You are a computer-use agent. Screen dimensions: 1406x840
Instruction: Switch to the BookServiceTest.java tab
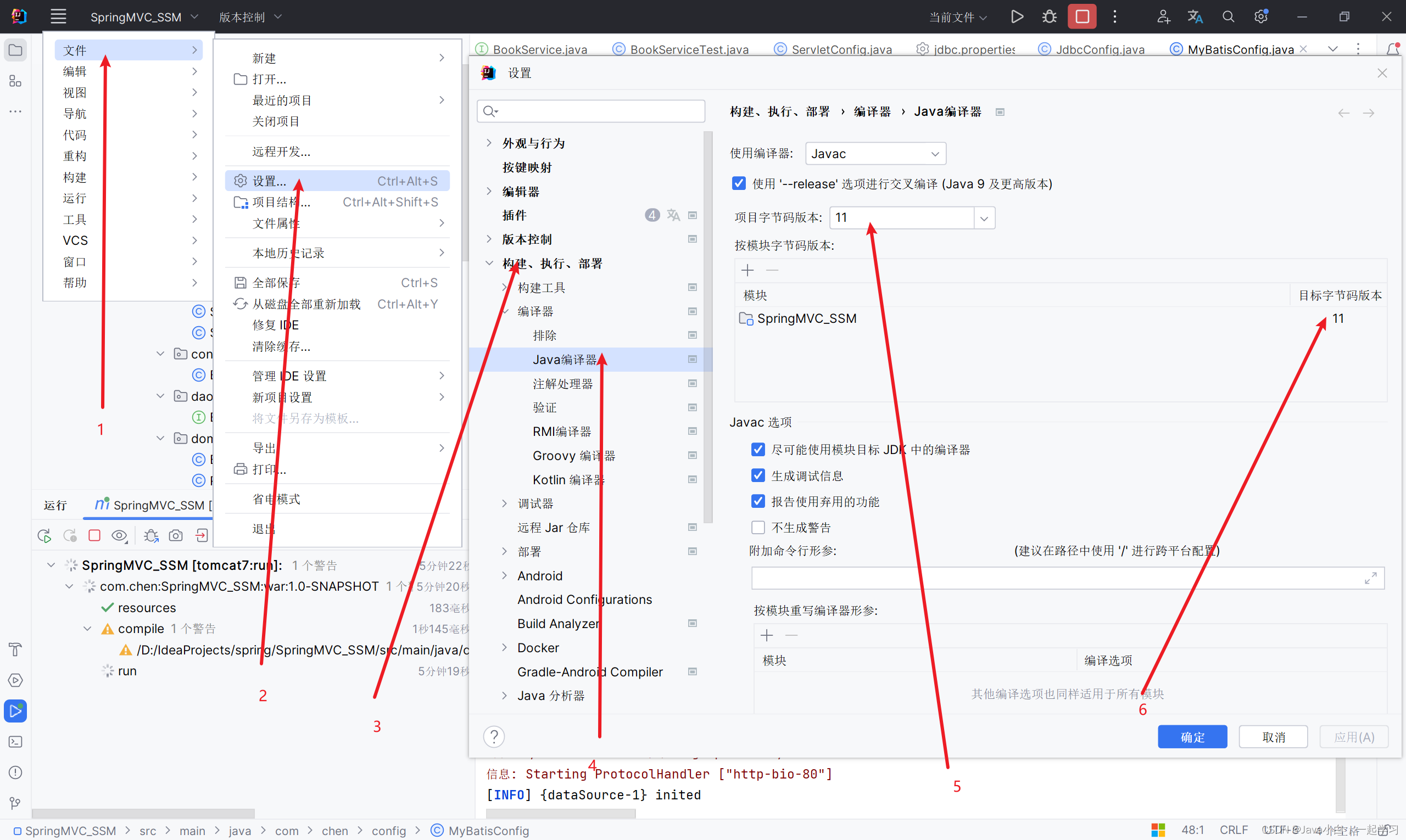(x=680, y=49)
